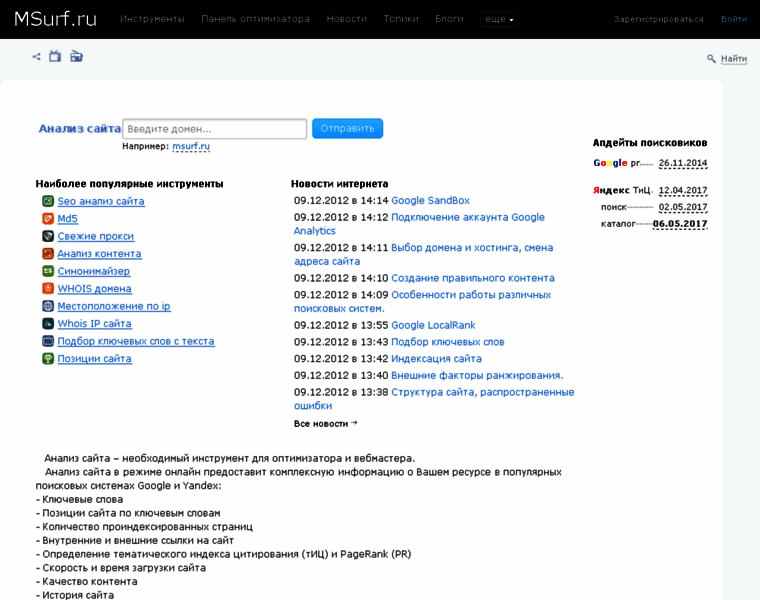Click the icon beside Позиции сайта
The height and width of the screenshot is (600, 760).
point(48,359)
